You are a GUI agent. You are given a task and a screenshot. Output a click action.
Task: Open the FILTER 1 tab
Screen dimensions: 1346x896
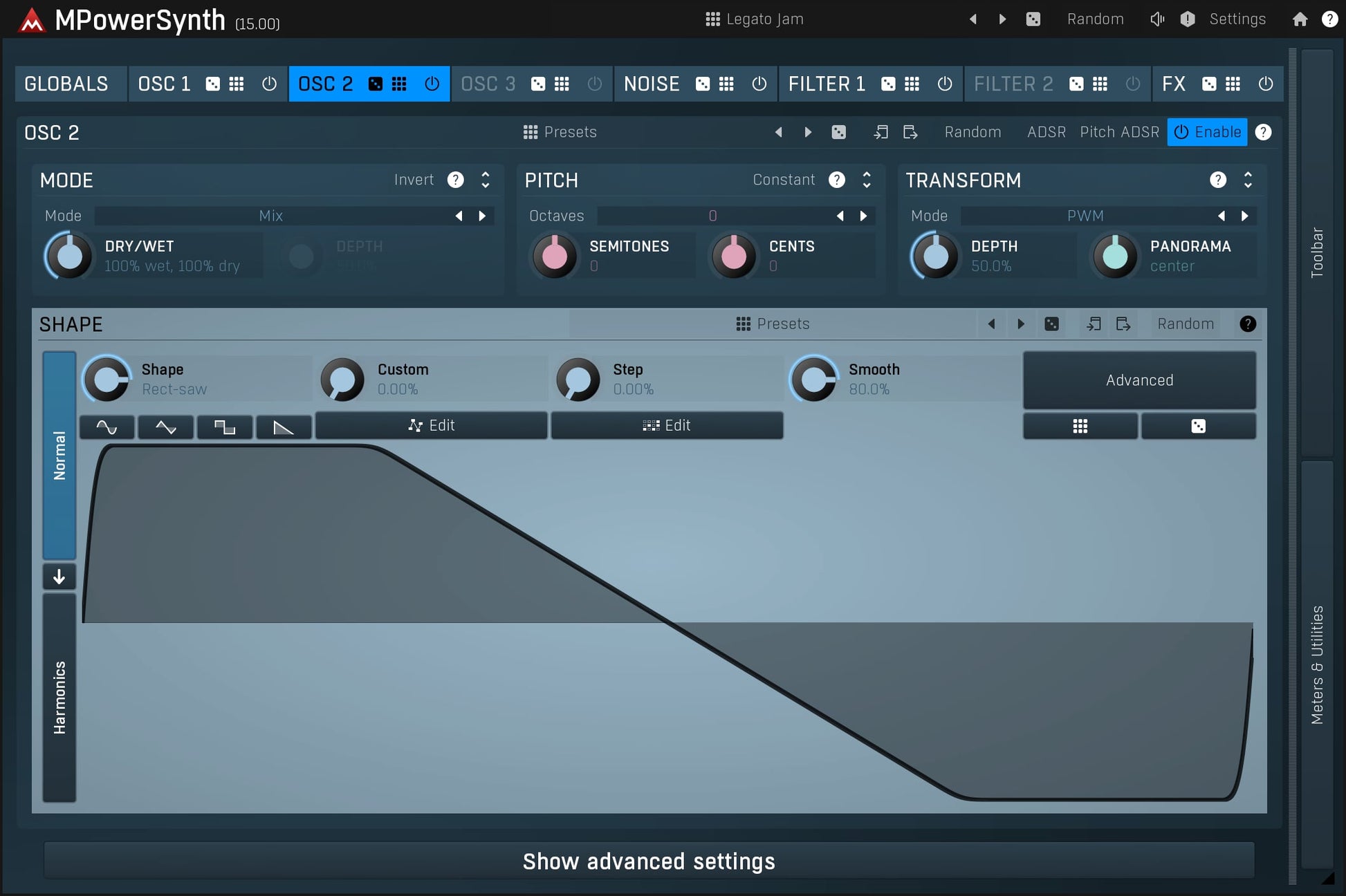click(x=827, y=84)
